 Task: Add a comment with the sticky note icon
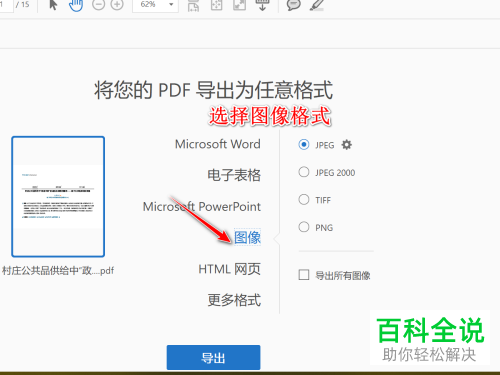[x=294, y=5]
